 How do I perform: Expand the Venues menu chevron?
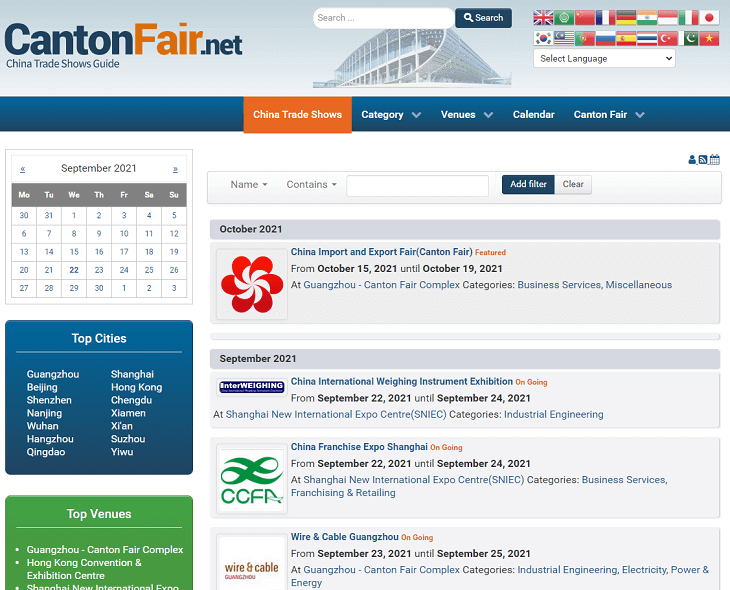coord(488,115)
